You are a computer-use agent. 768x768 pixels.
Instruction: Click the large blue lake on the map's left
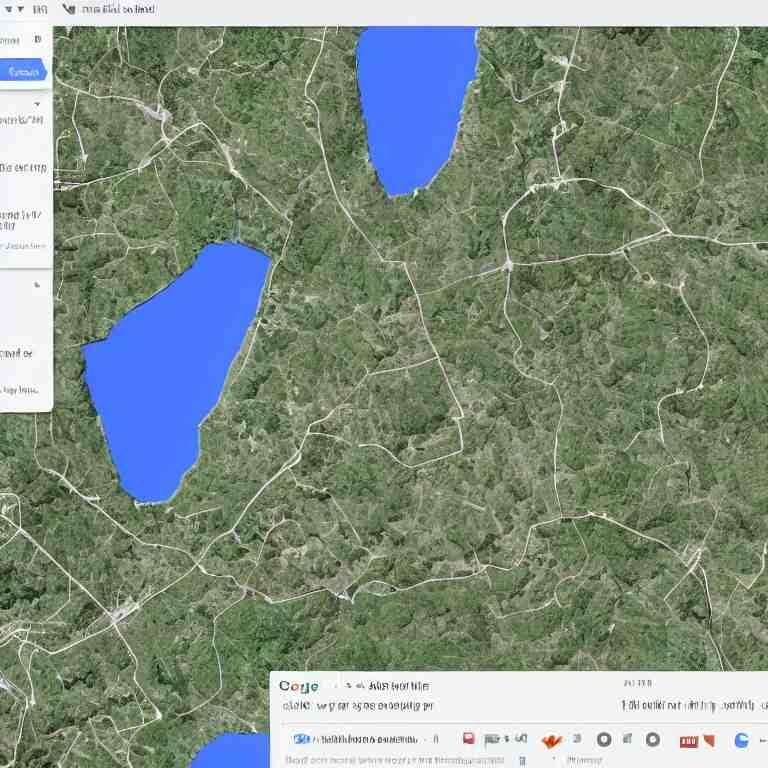pos(170,370)
